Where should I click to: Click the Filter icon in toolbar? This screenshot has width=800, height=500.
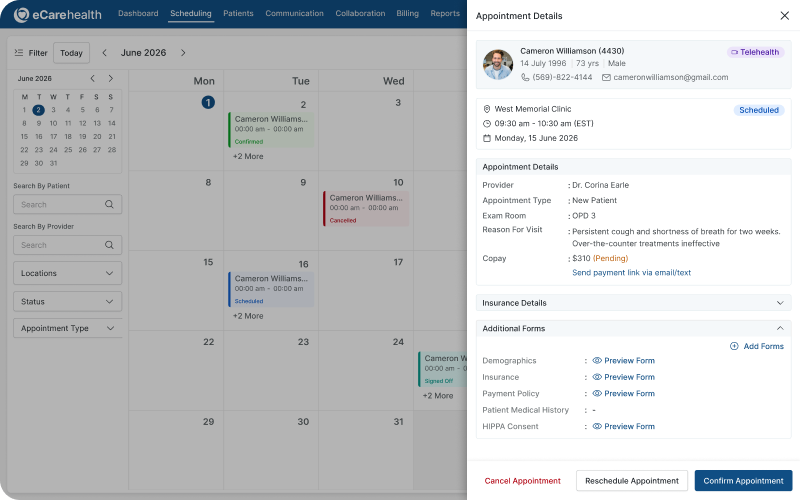point(19,53)
